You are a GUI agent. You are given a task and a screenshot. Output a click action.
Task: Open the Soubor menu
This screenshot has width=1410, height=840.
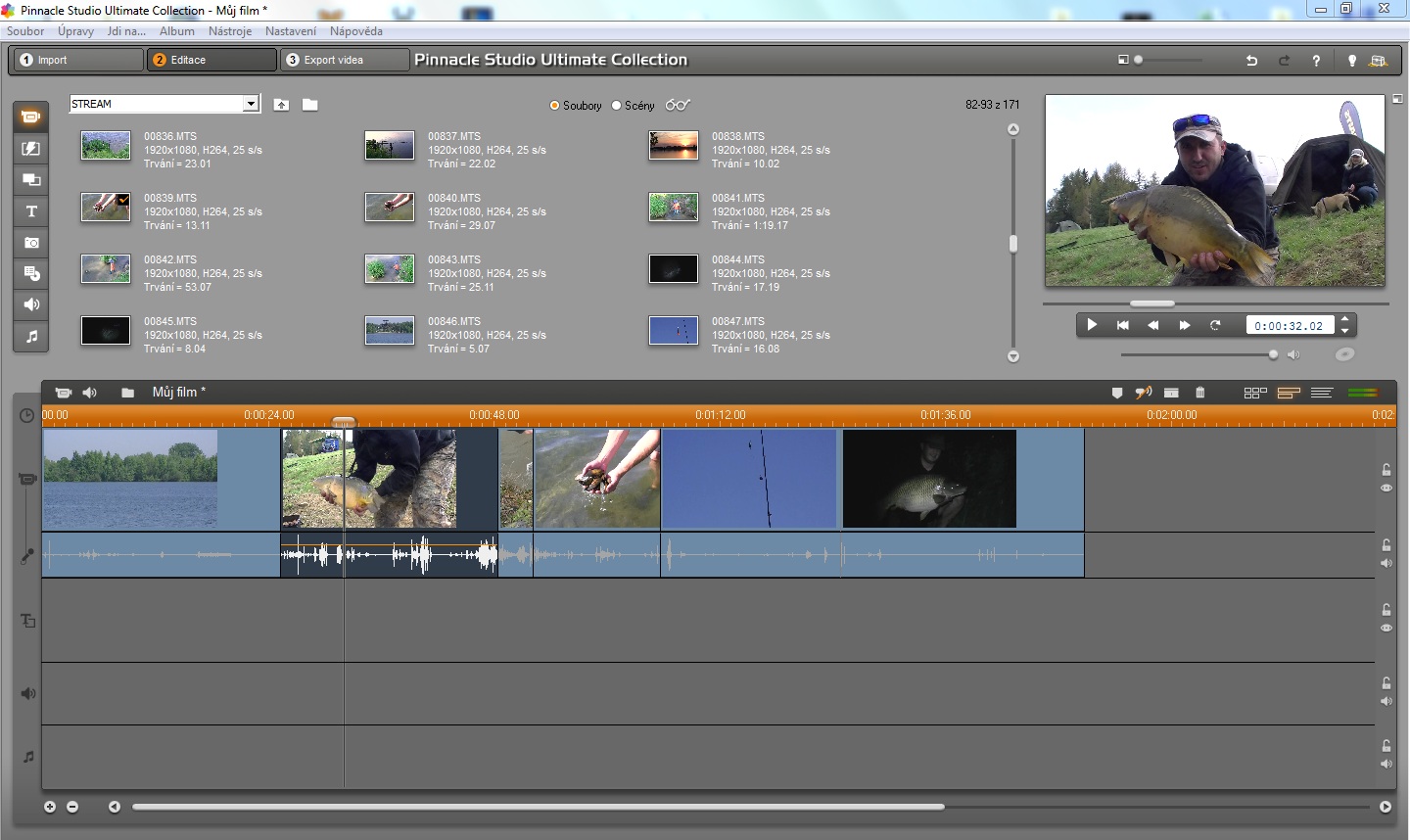(25, 31)
